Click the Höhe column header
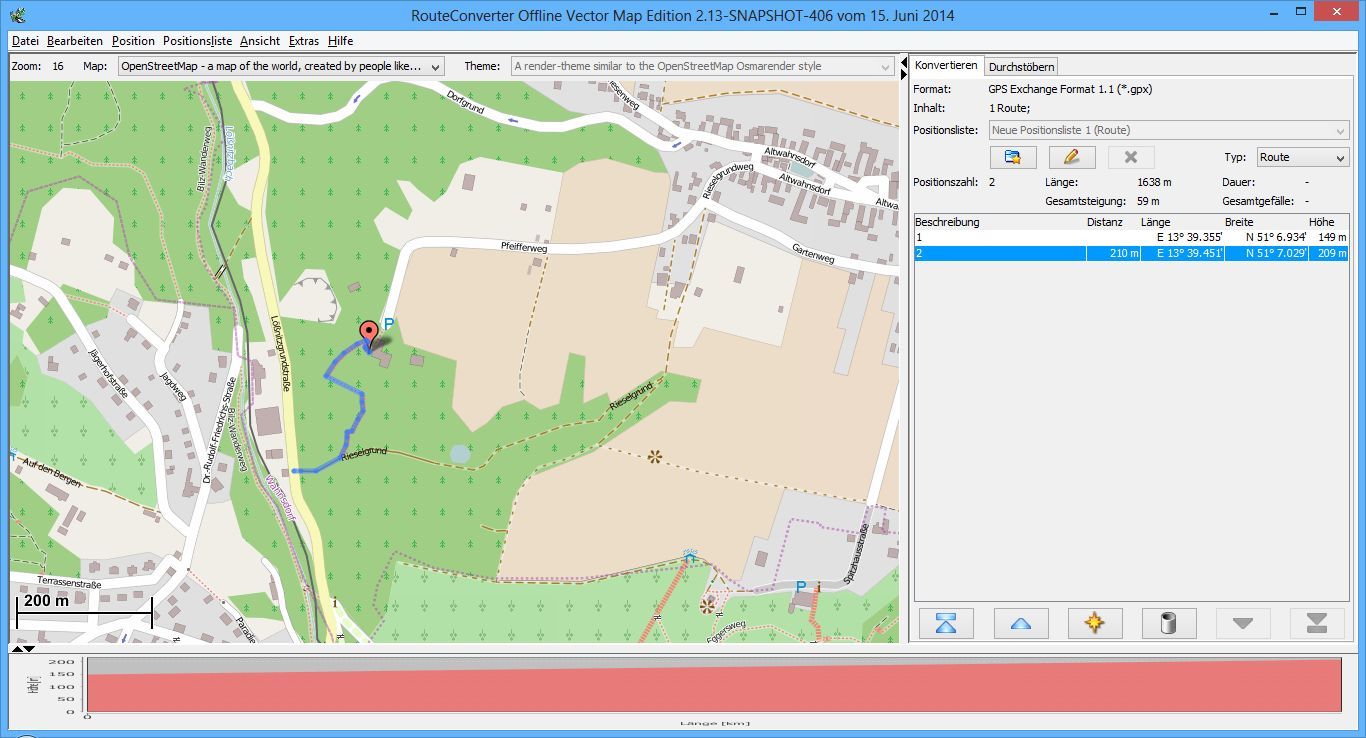The width and height of the screenshot is (1366, 738). pos(1320,222)
